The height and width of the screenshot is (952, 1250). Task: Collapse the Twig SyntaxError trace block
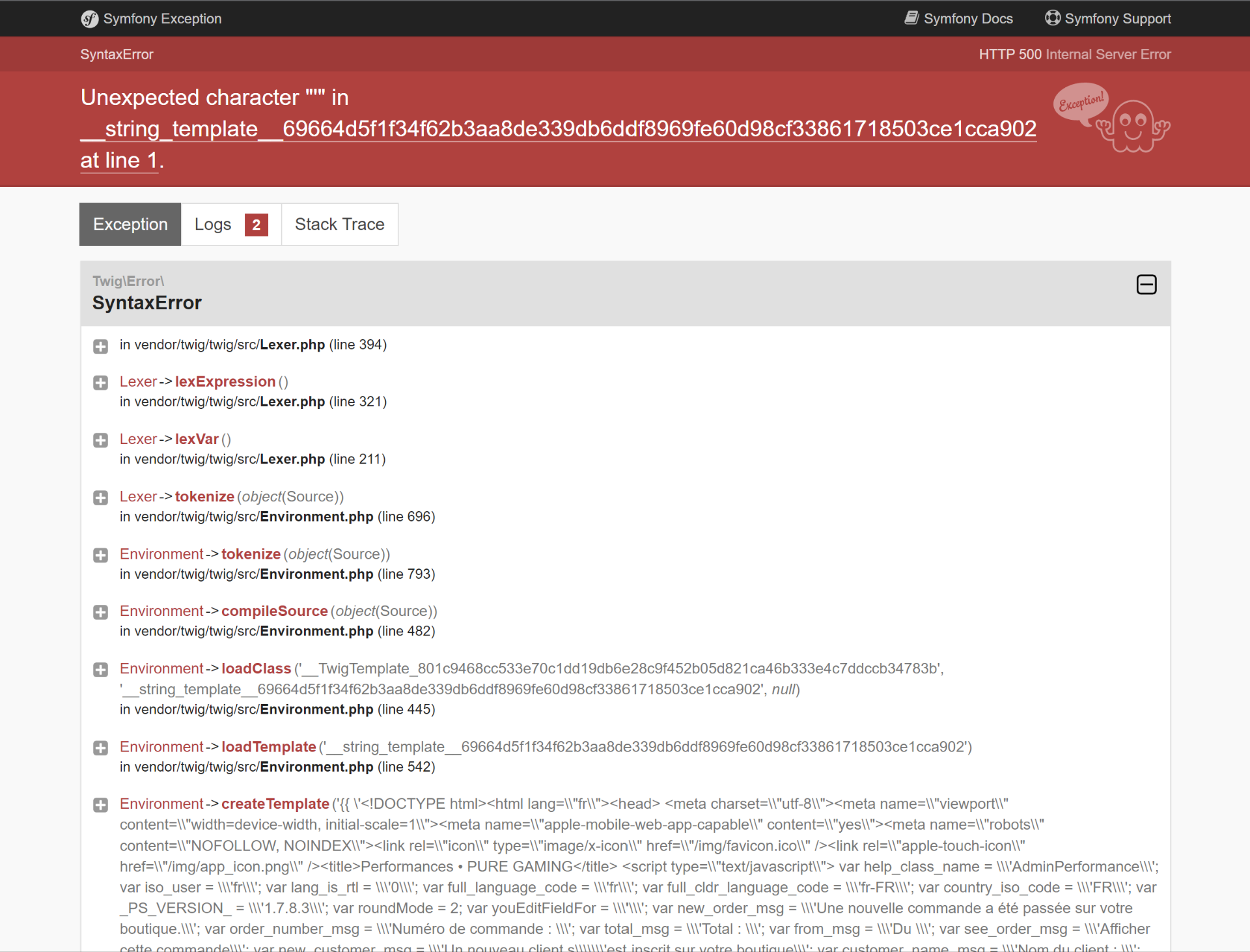(x=1146, y=285)
